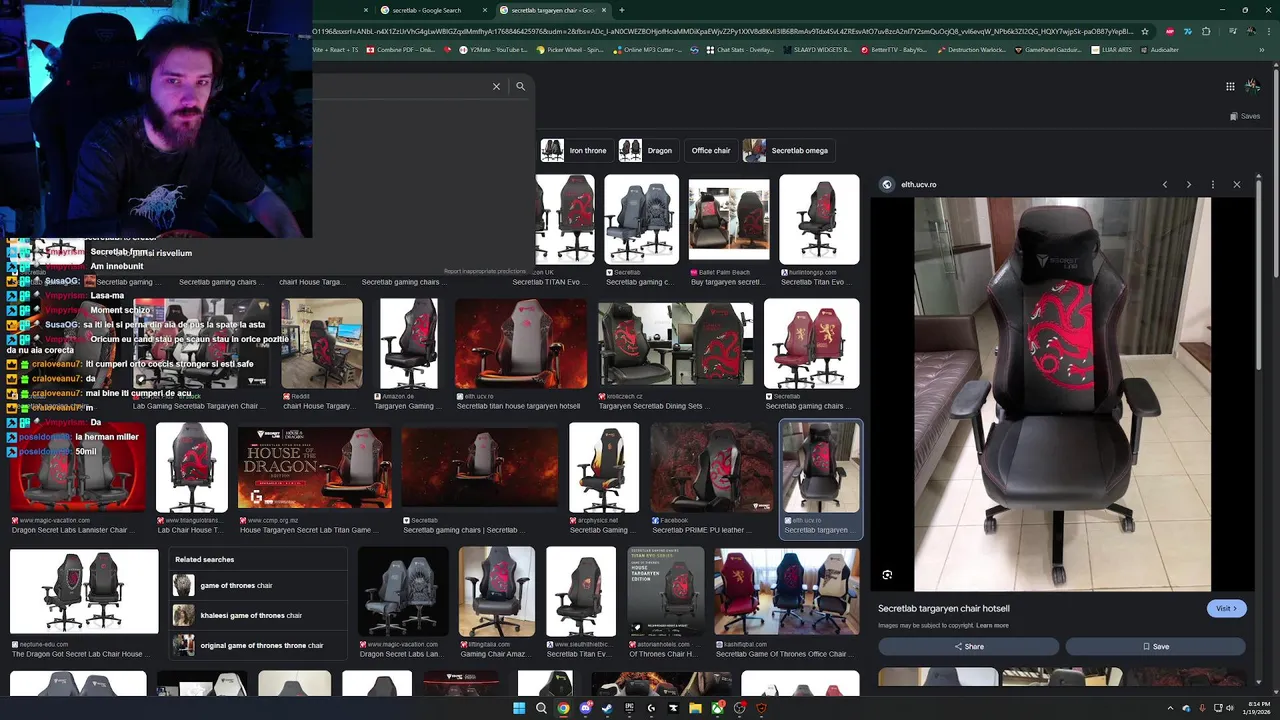Open the Xbox app from the taskbar
Screen dimensions: 1280x720
(x=718, y=708)
